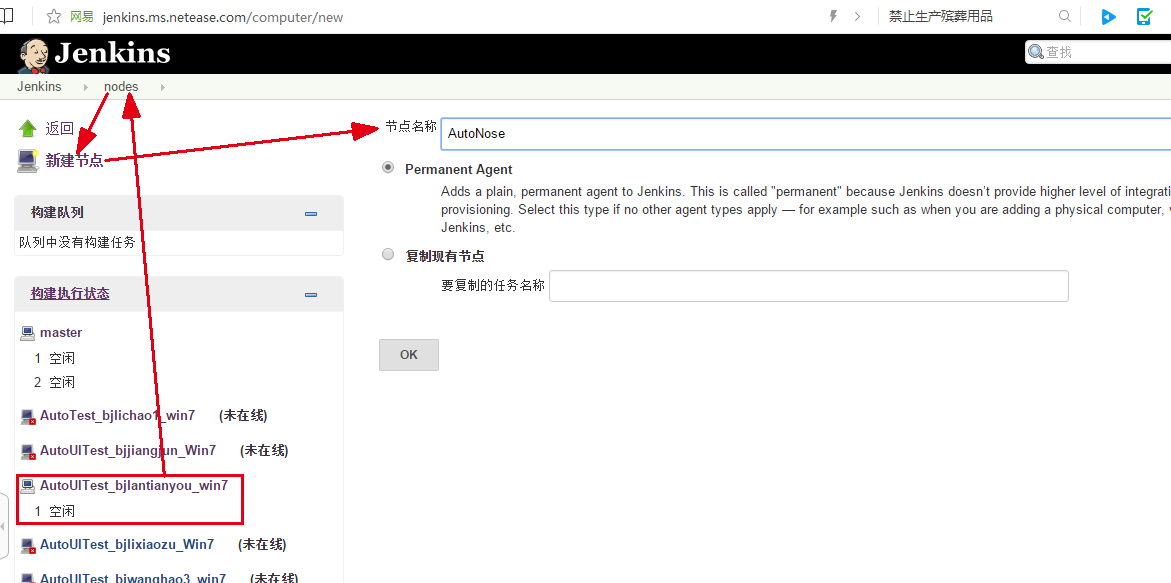Click the OK button

click(x=409, y=355)
